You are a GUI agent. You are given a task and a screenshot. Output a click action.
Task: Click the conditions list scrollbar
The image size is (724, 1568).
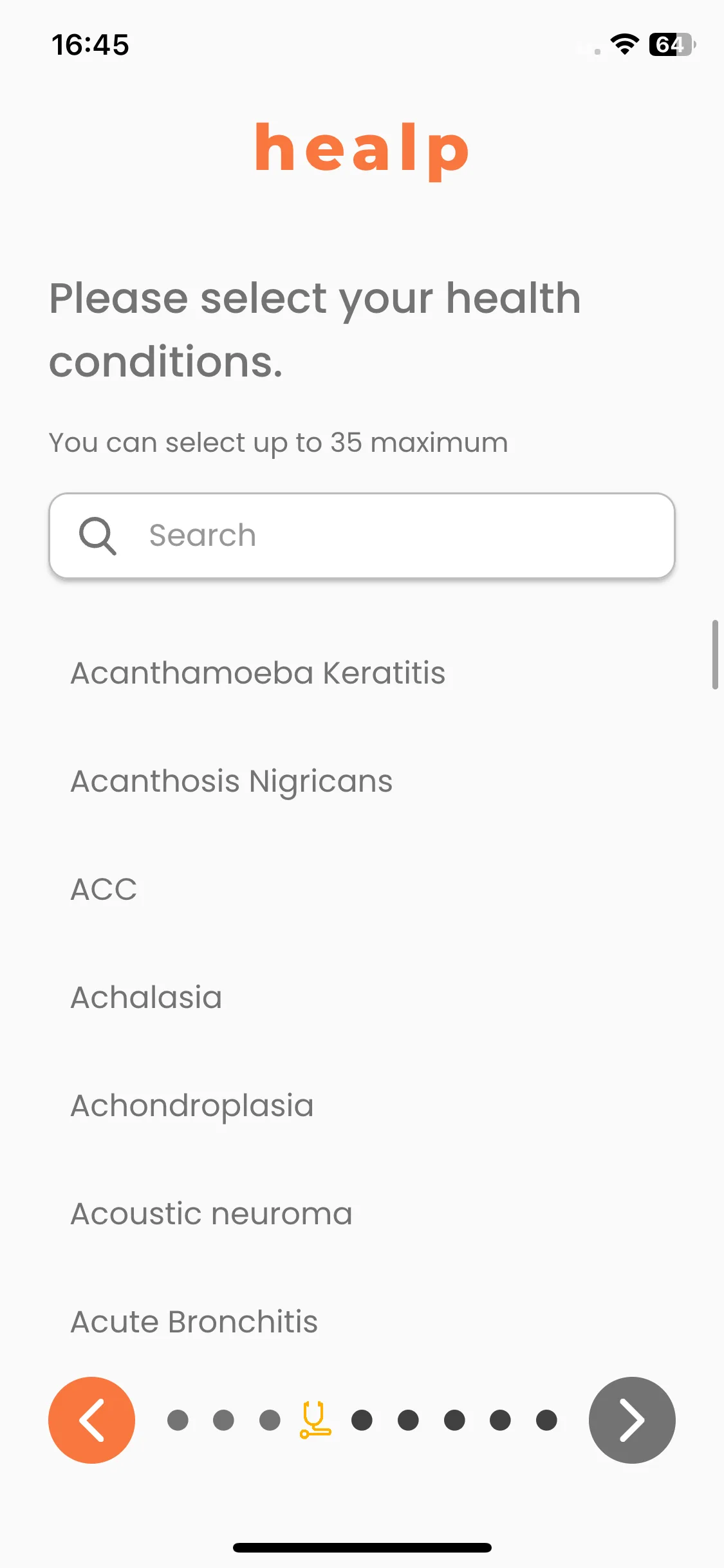click(x=715, y=655)
